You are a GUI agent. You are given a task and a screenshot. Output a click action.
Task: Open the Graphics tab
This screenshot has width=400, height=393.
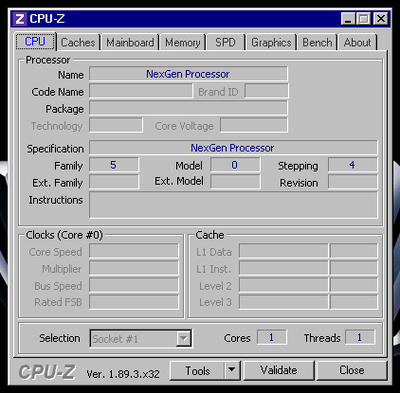click(271, 43)
